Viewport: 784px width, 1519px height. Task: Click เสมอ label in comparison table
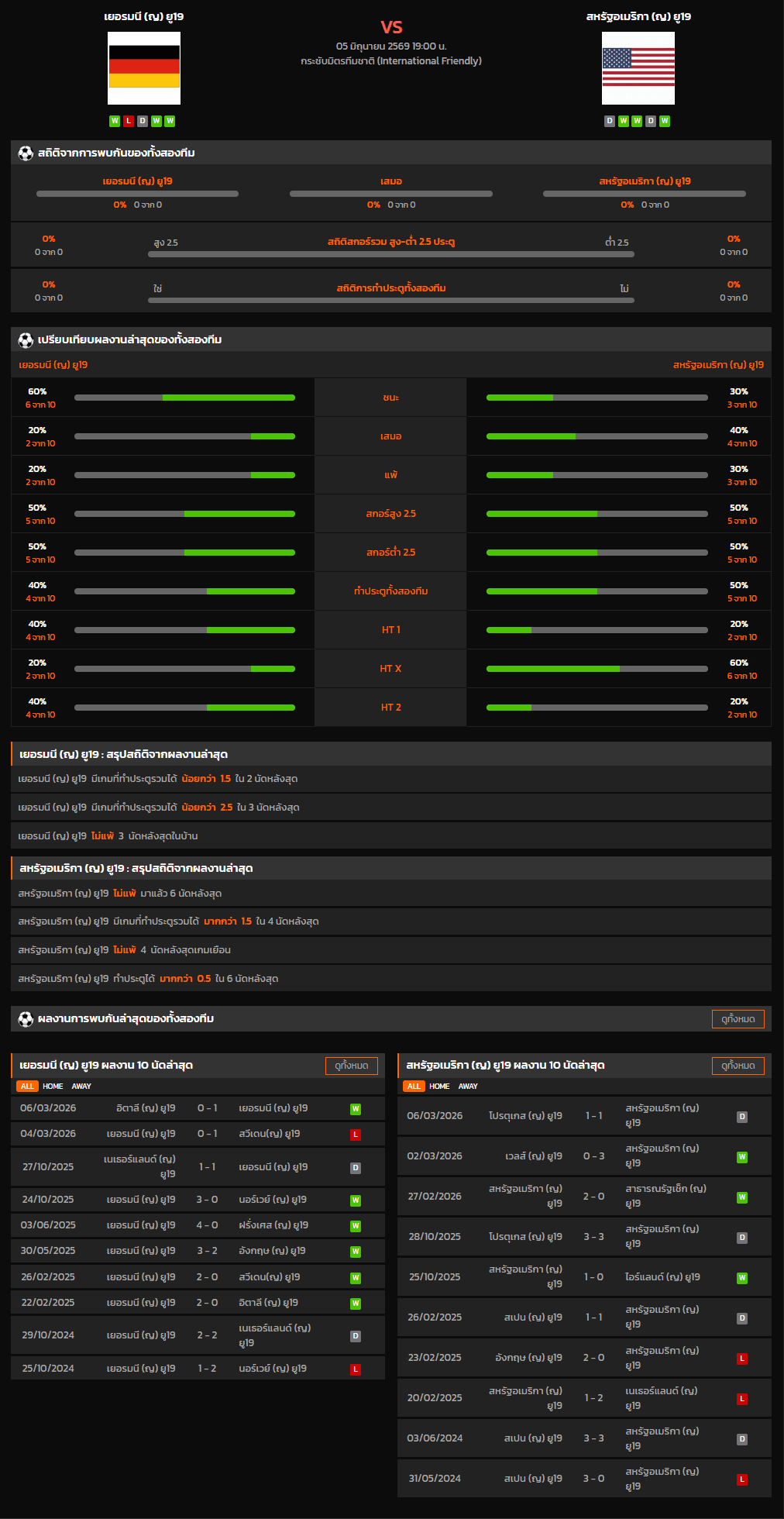pos(391,436)
